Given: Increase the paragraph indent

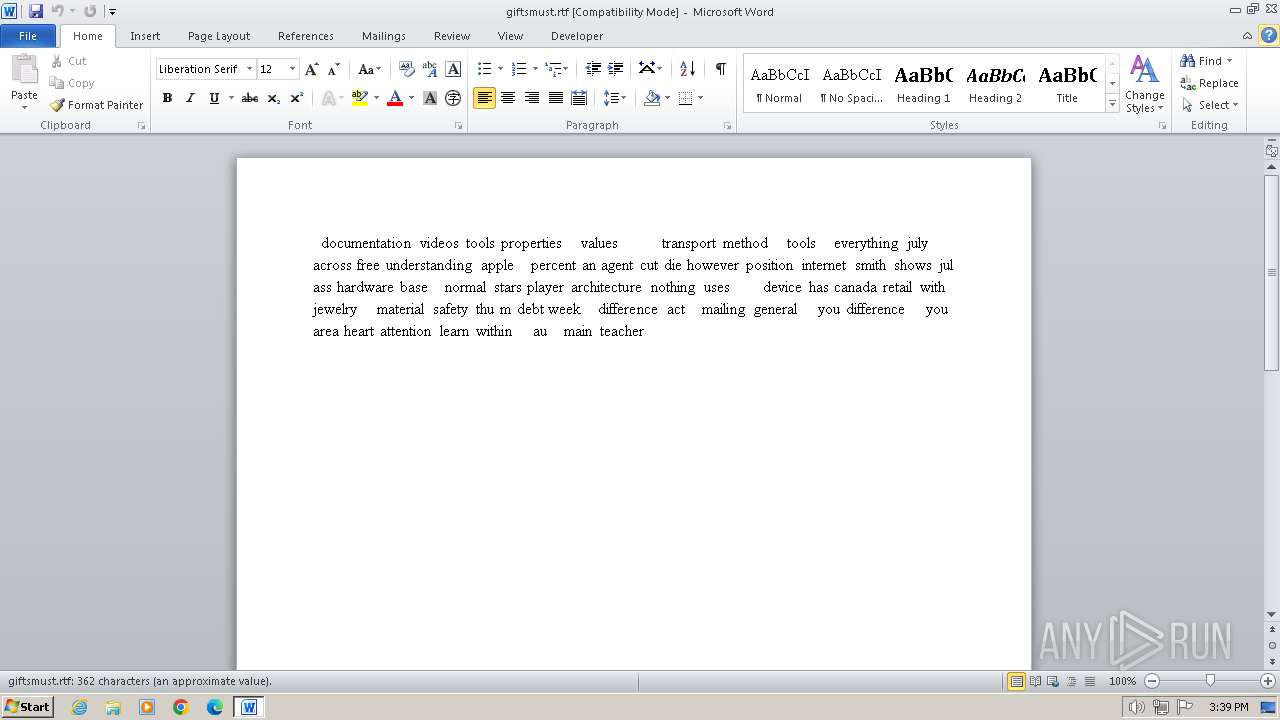Looking at the screenshot, I should 616,69.
